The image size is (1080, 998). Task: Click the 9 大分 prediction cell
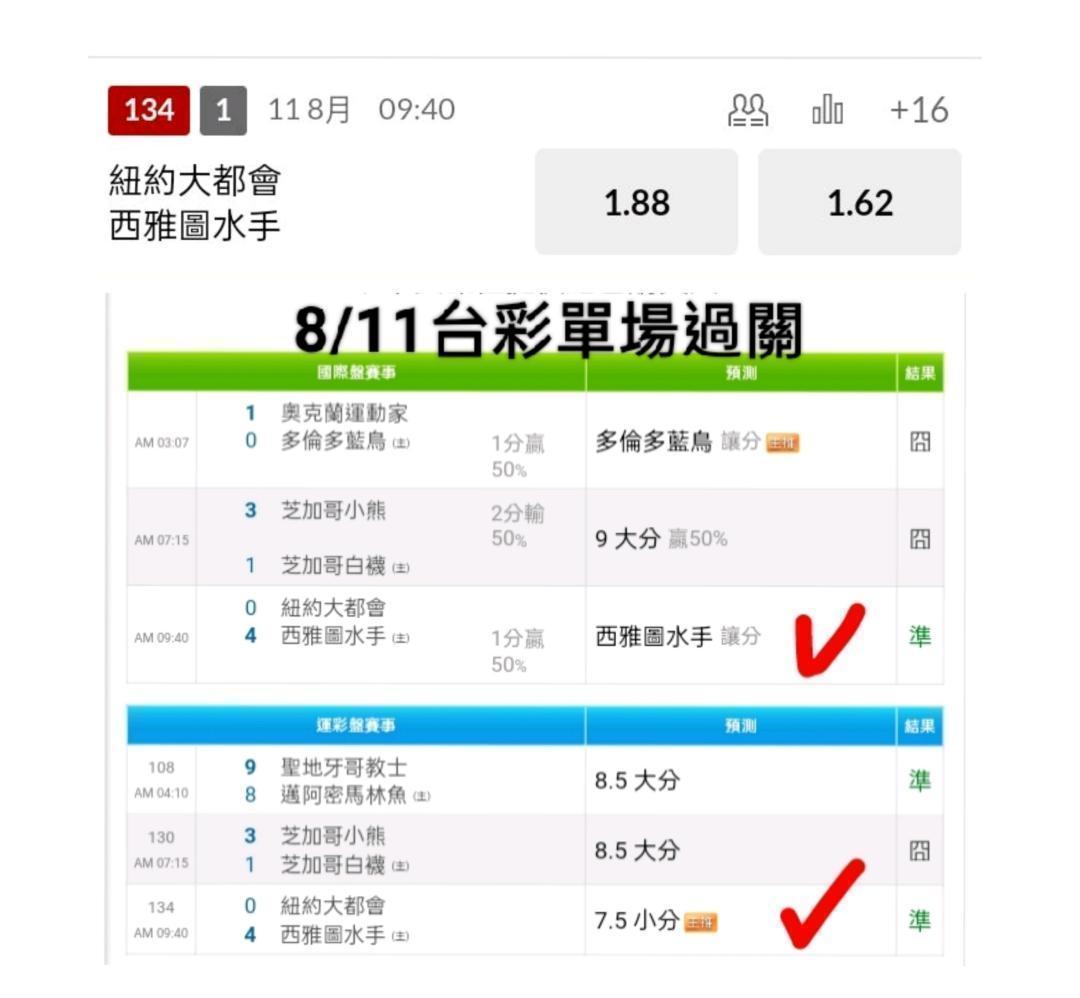(741, 538)
